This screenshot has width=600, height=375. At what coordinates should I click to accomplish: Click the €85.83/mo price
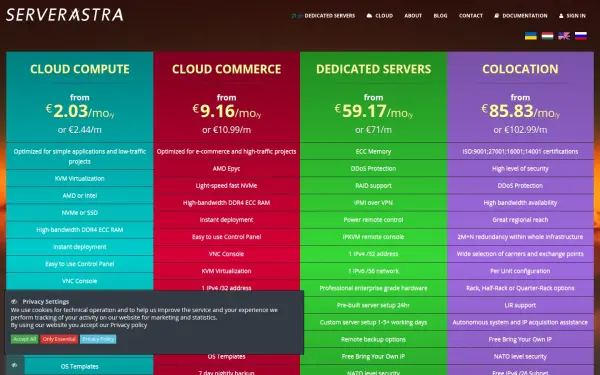(520, 111)
